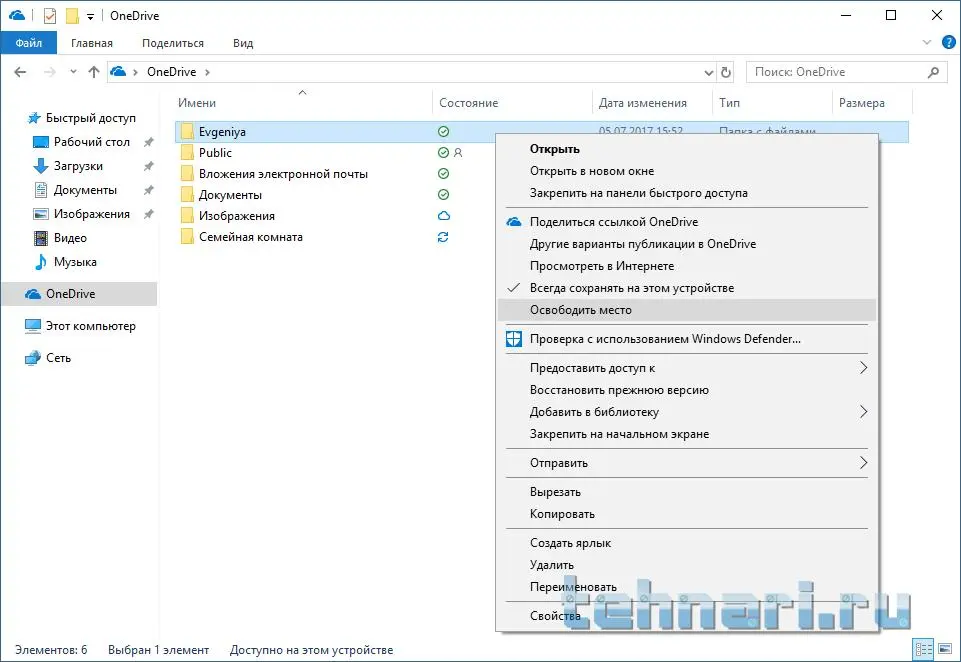Viewport: 961px width, 662px height.
Task: Open Музыка in the navigation pane
Action: pos(75,262)
